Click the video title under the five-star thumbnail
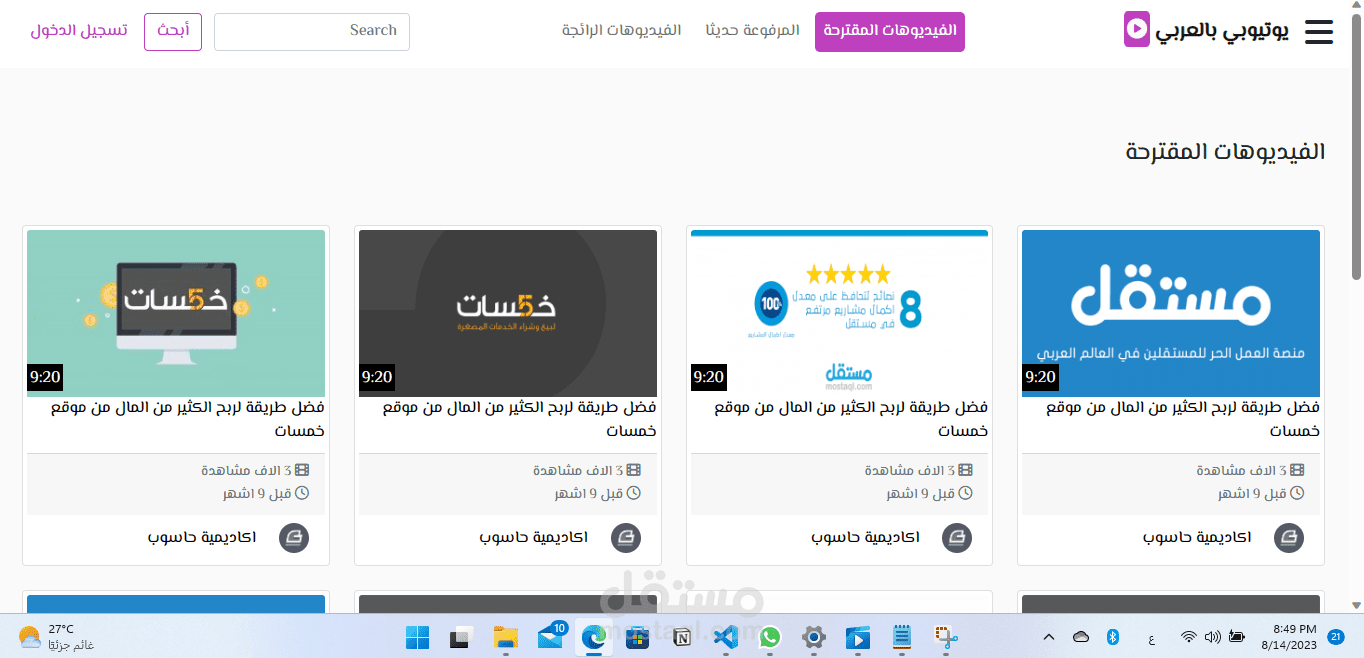 pos(851,419)
